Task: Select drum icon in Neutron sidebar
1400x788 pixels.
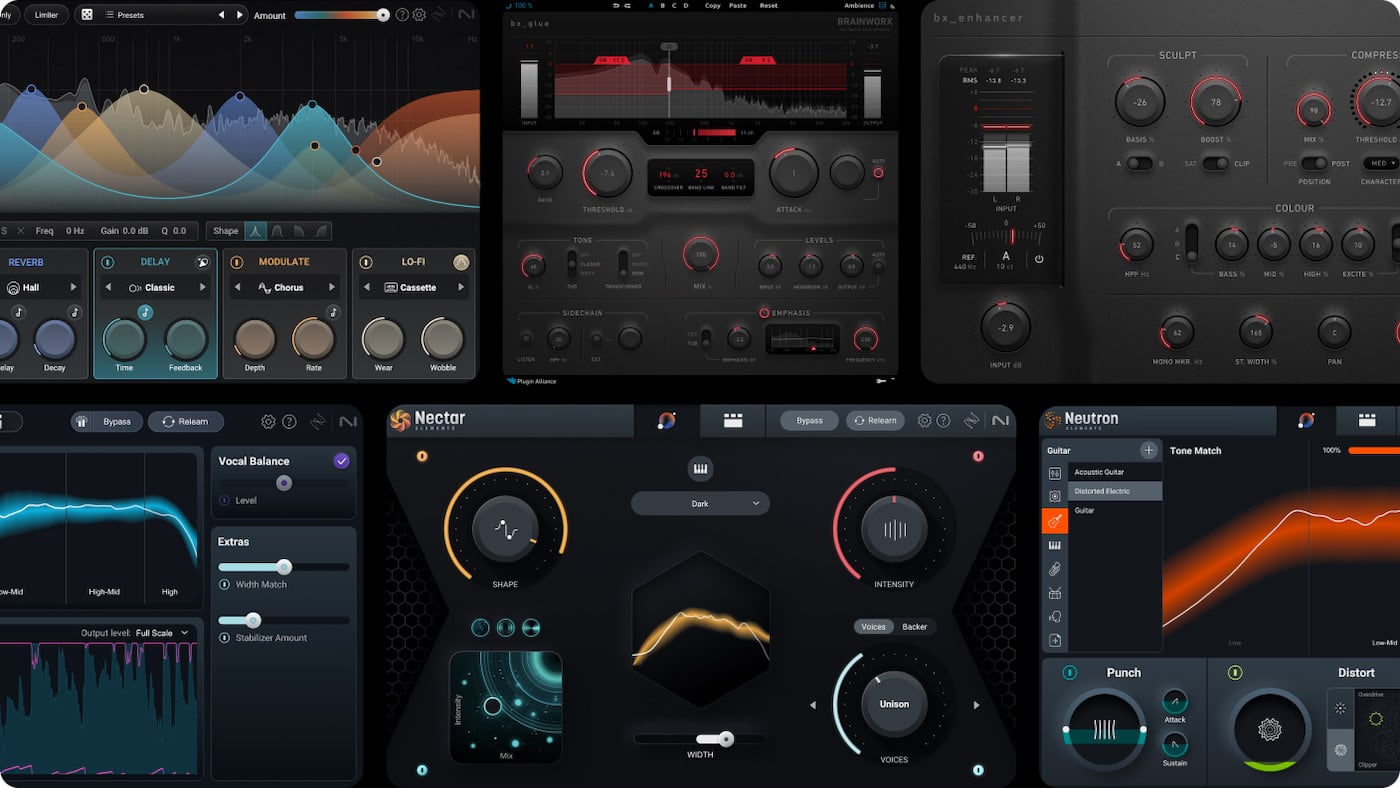Action: (x=1055, y=593)
